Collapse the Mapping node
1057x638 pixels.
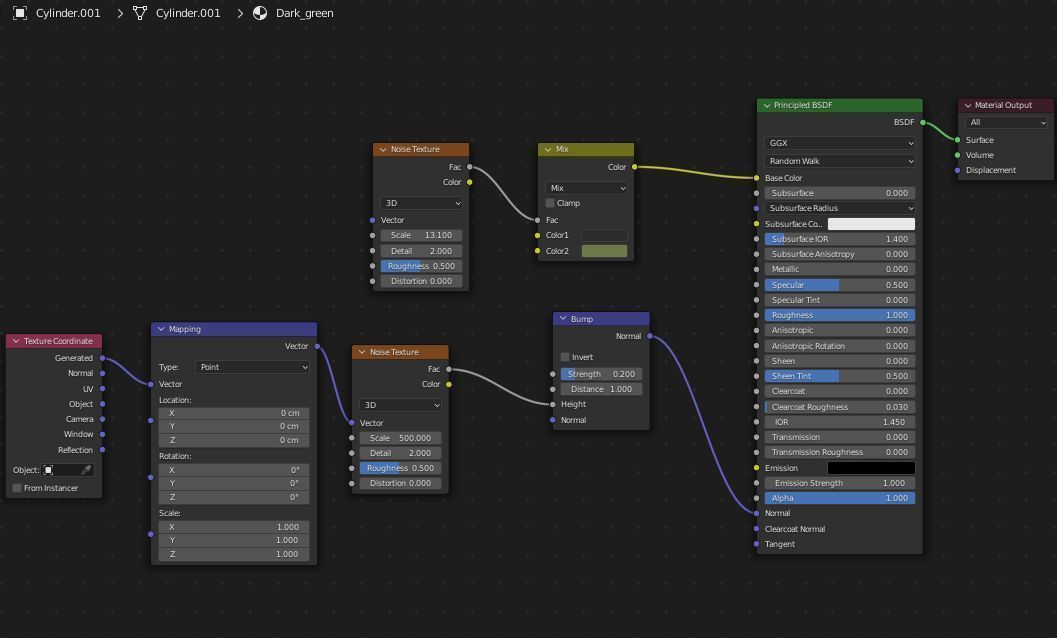point(160,329)
